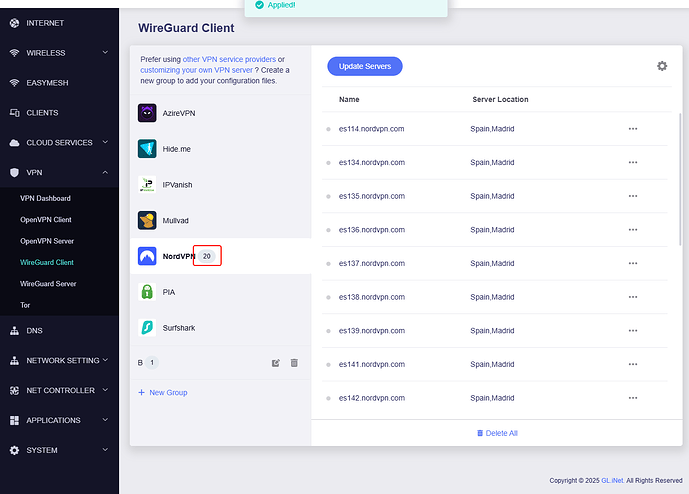
Task: Click edit icon for group B
Action: coord(276,363)
